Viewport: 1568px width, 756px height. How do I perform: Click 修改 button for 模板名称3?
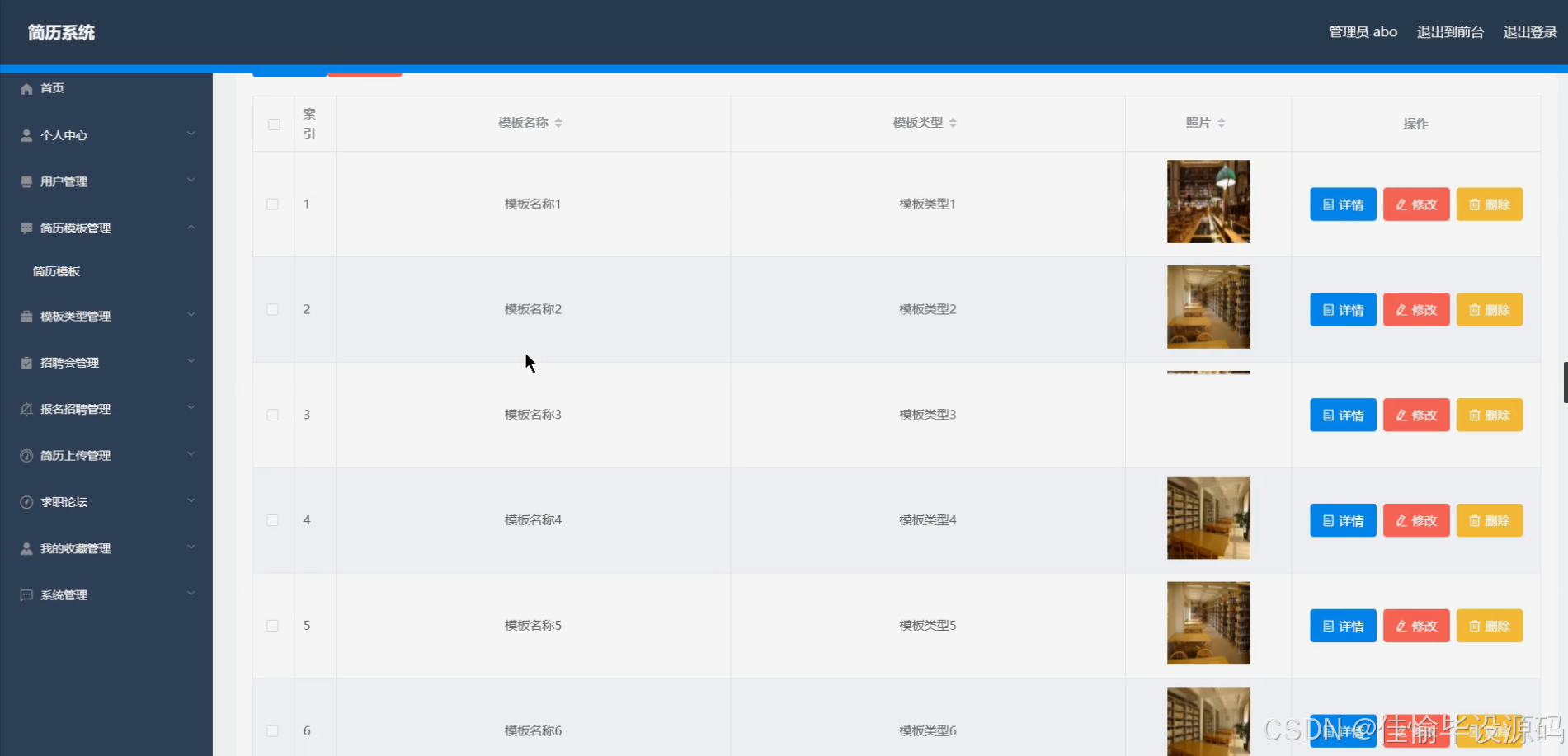(x=1416, y=416)
